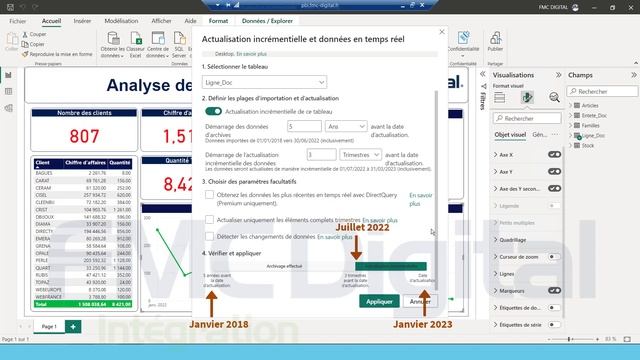Click the Annuler button
The height and width of the screenshot is (360, 640).
click(x=420, y=301)
